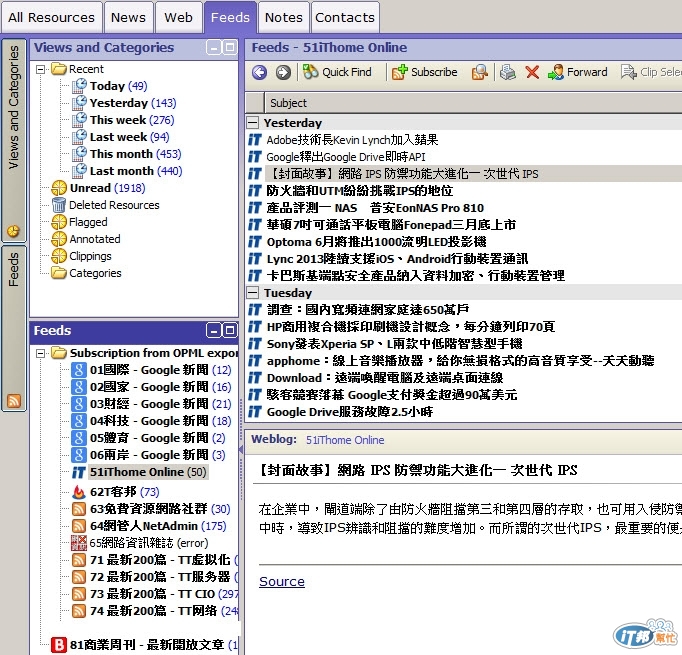This screenshot has width=682, height=655.
Task: Maximize the Views and Categories panel
Action: coord(230,47)
